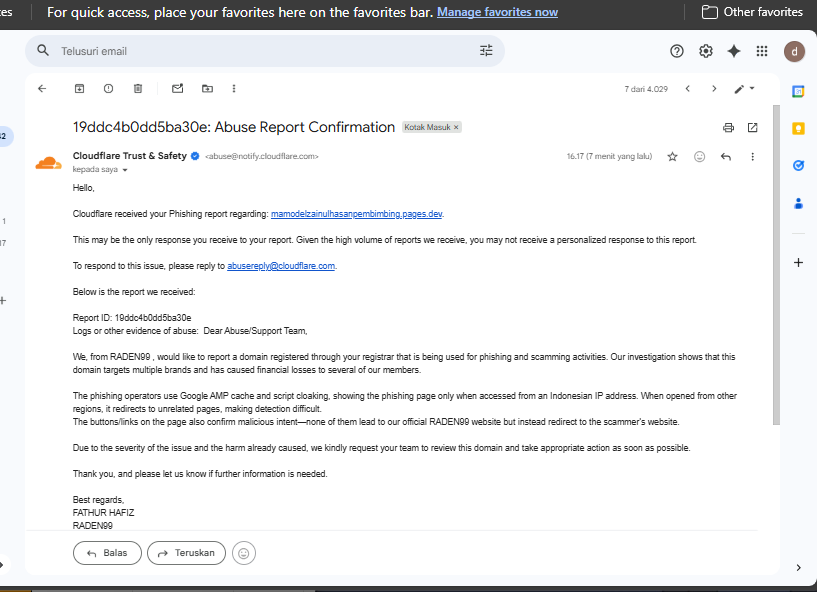Collapse the side panel chevron
Image resolution: width=817 pixels, height=592 pixels.
(798, 568)
